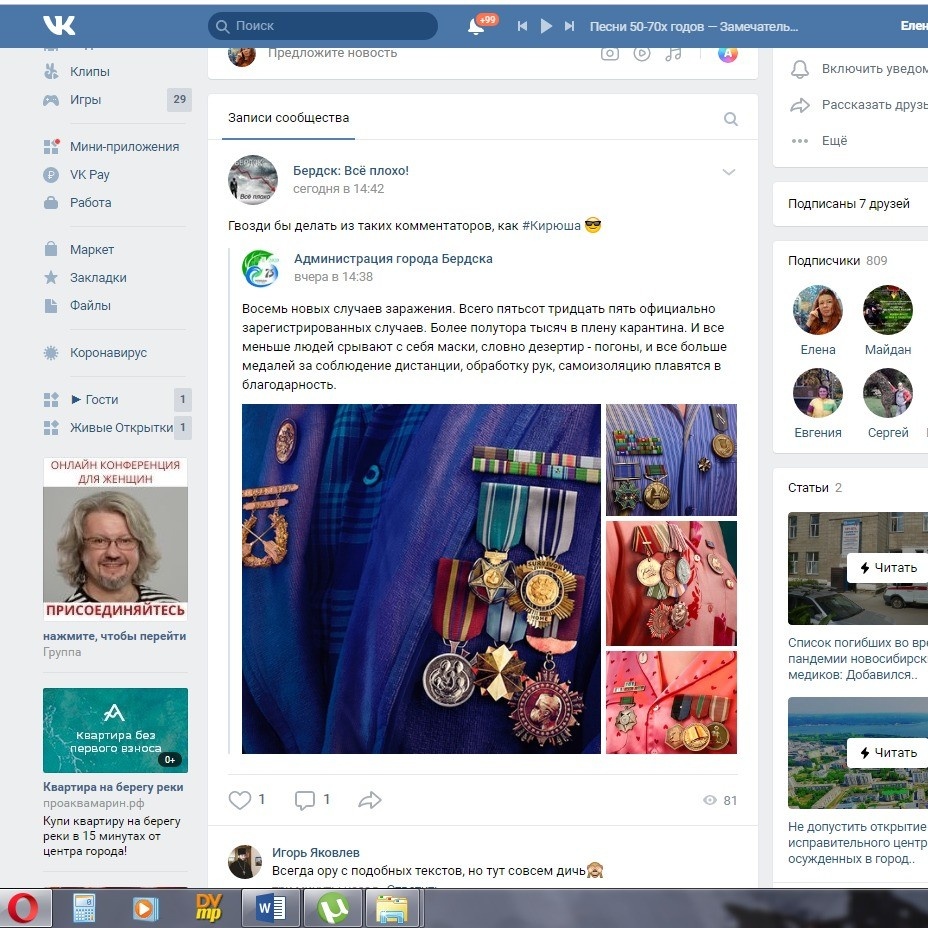The image size is (928, 928).
Task: Open Подписаны 7 друзей block
Action: [x=849, y=204]
